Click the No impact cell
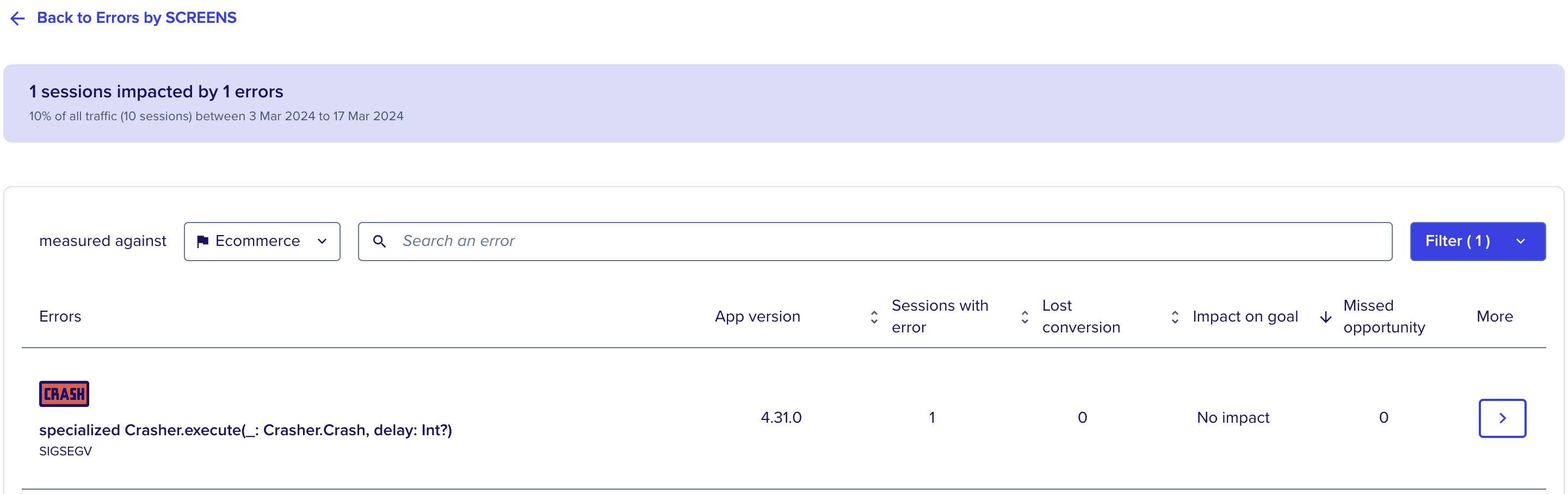Screen dimensions: 1568x494 pyautogui.click(x=1233, y=417)
